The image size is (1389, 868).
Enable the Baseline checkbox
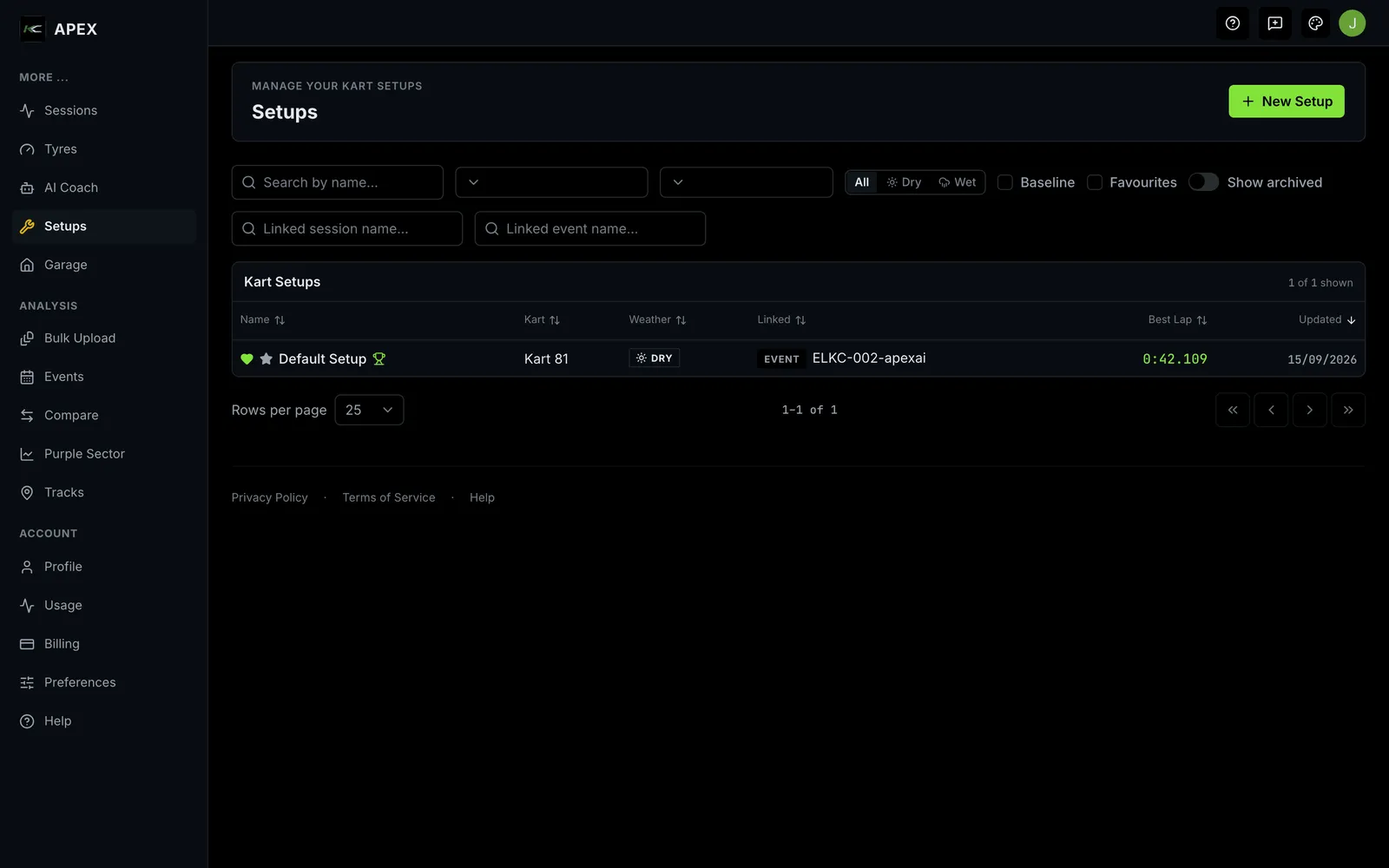pyautogui.click(x=1005, y=182)
